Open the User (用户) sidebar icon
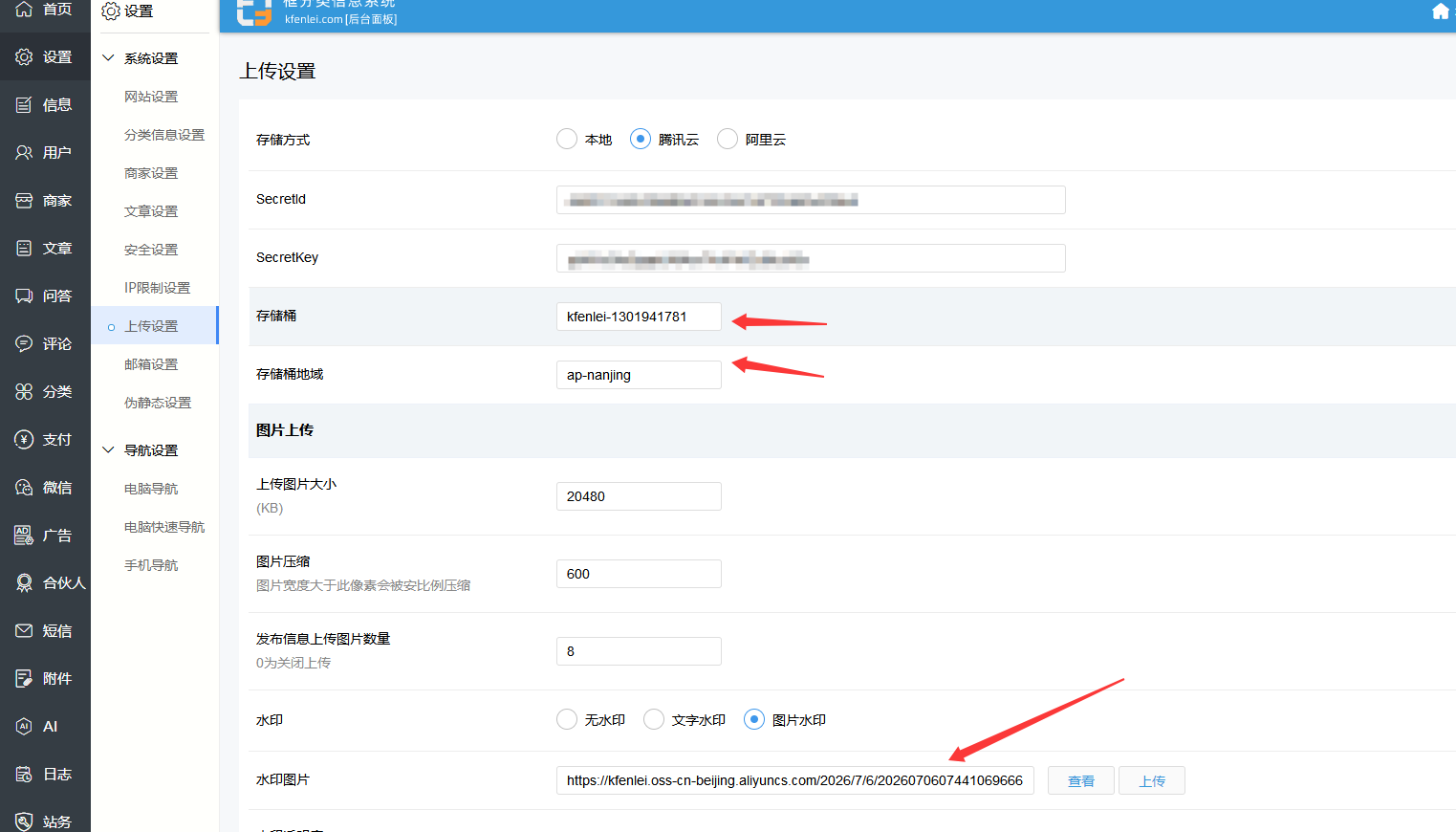 tap(24, 153)
